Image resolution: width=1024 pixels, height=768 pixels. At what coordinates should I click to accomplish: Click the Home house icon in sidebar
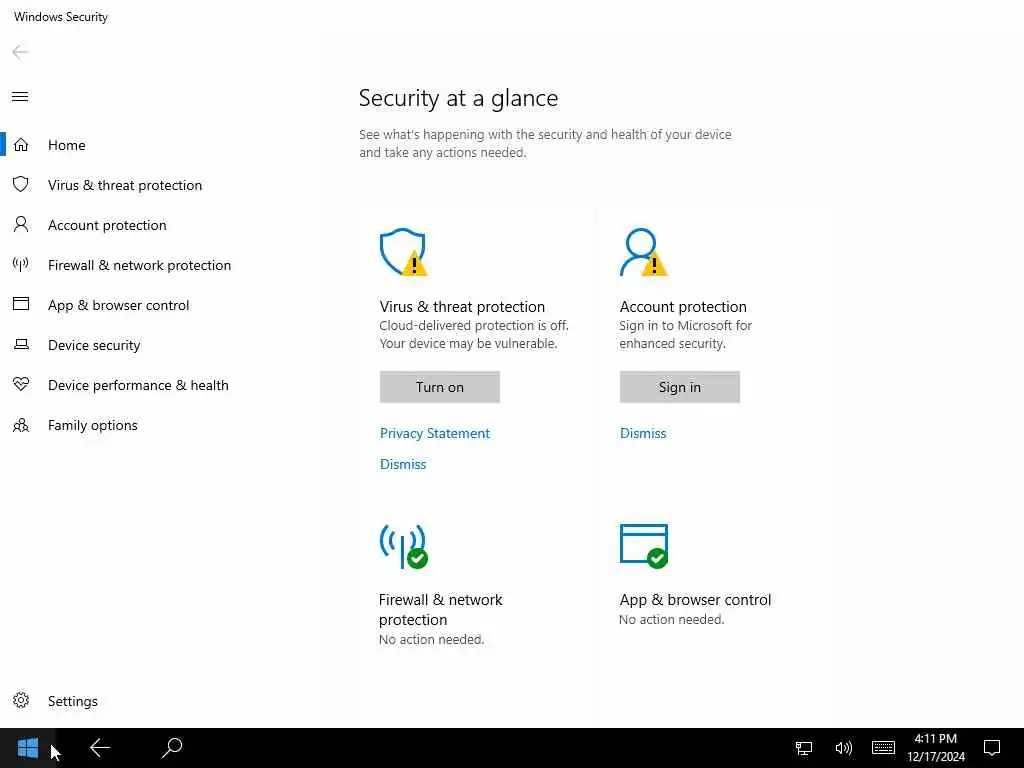coord(21,144)
